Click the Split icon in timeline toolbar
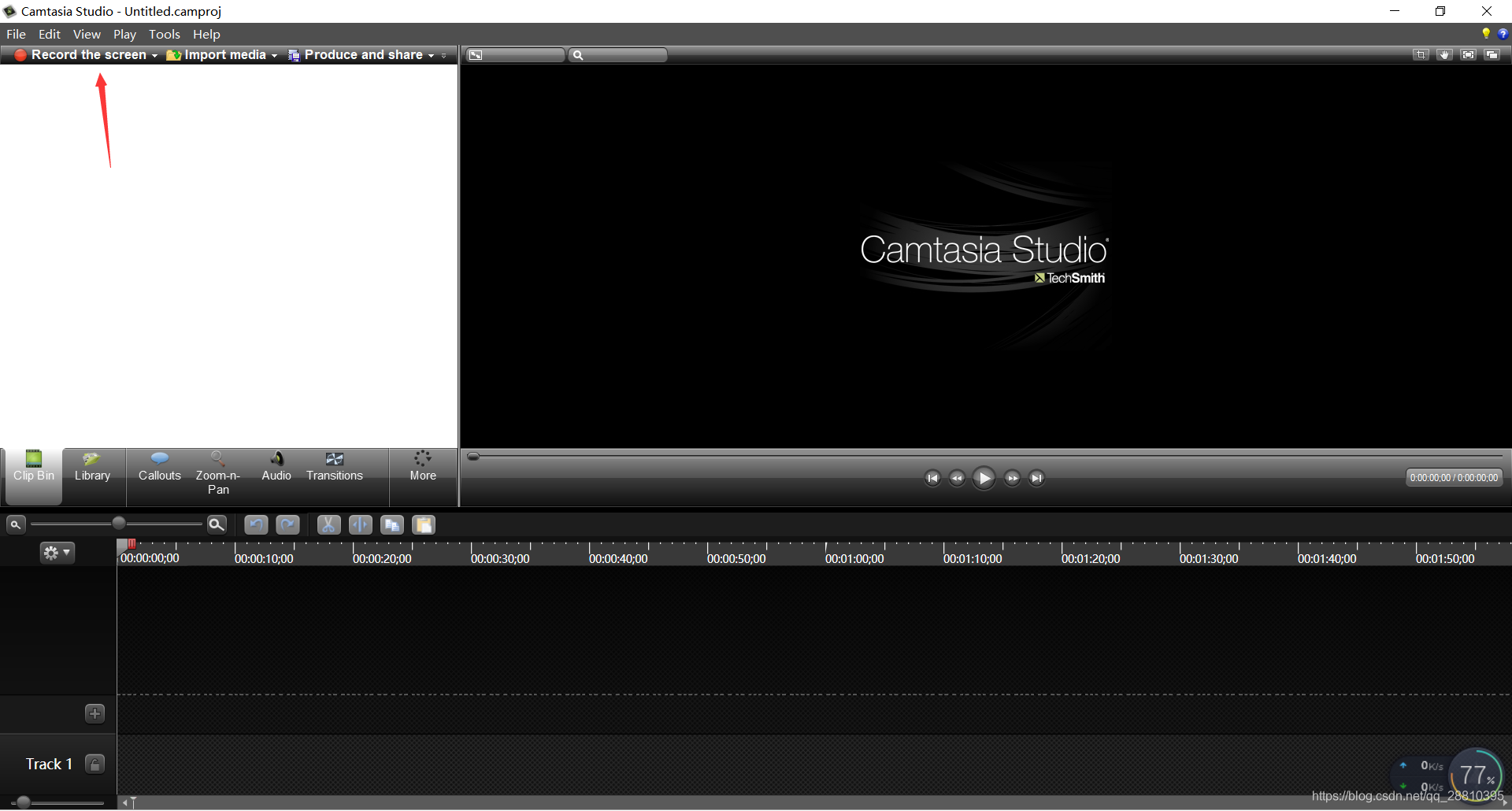1512x811 pixels. 361,525
